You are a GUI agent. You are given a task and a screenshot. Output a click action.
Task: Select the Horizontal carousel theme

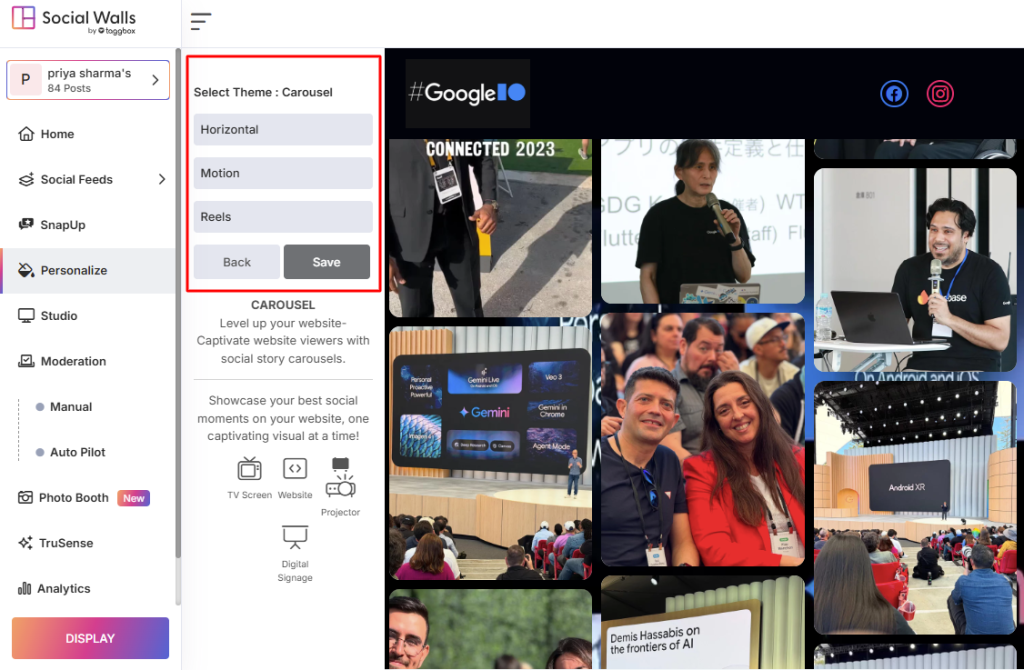(x=283, y=130)
